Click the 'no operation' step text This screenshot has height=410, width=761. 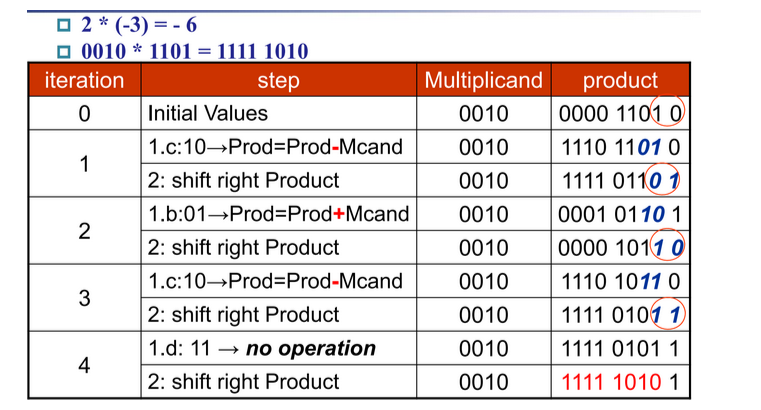pos(311,348)
